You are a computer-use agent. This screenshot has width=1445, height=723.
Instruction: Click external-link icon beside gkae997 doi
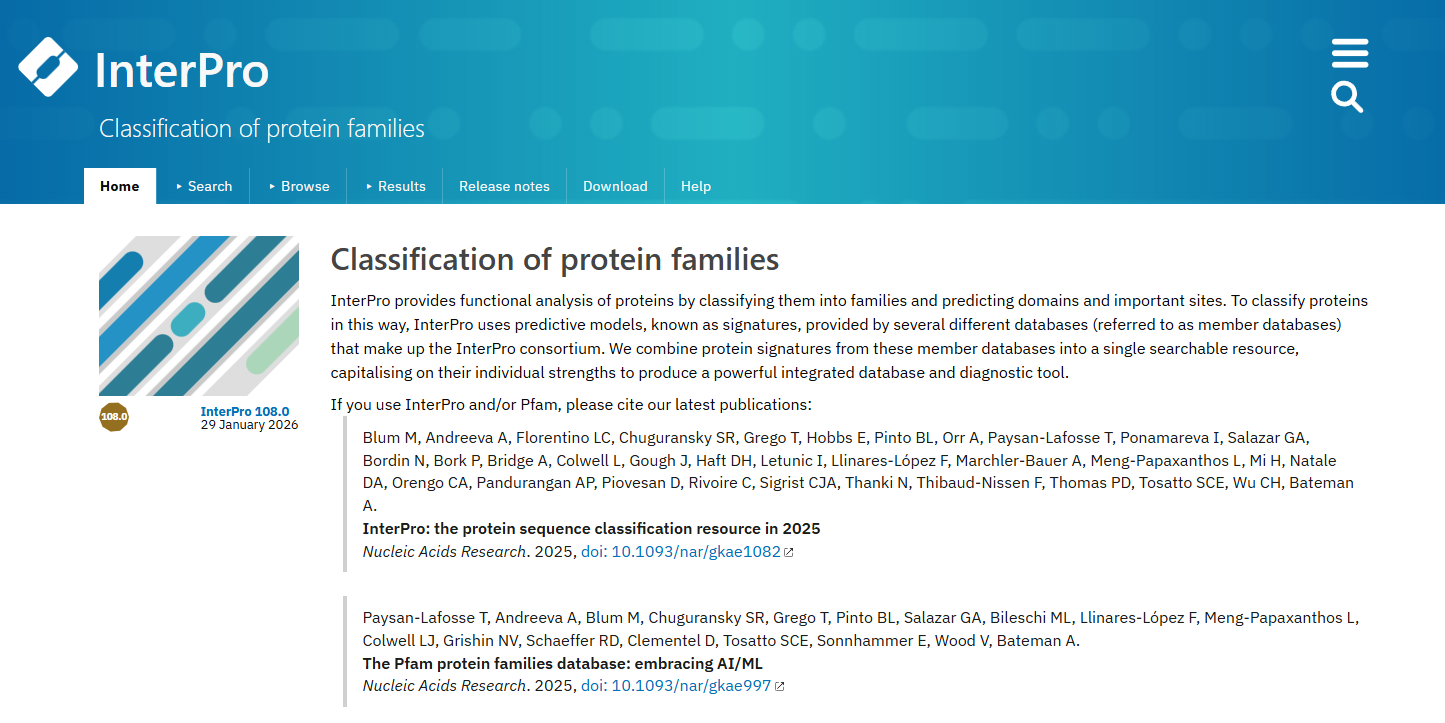tap(780, 686)
